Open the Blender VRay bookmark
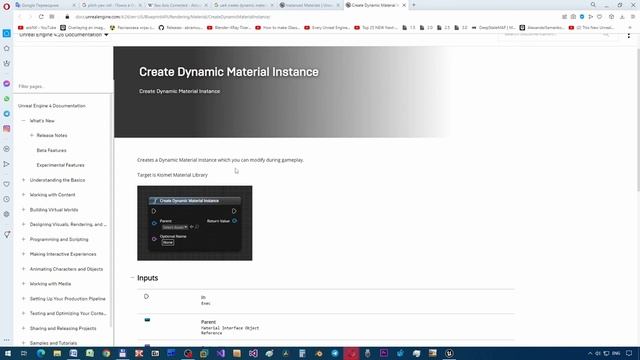This screenshot has height=360, width=640. click(229, 28)
